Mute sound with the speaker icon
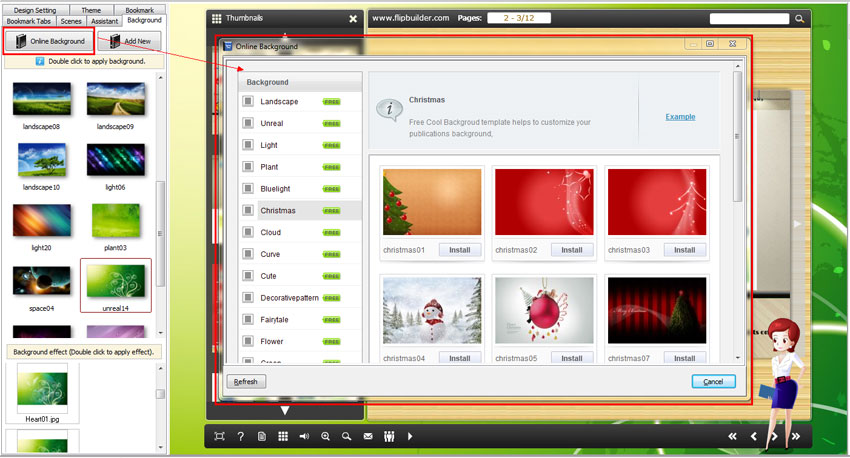850x458 pixels. click(x=304, y=436)
